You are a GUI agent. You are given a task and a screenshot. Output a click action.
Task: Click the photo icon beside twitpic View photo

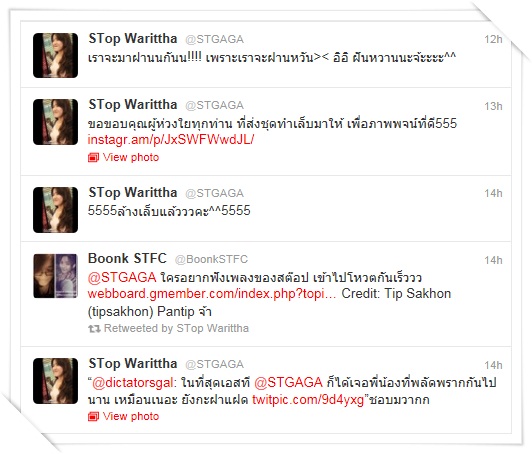(93, 416)
